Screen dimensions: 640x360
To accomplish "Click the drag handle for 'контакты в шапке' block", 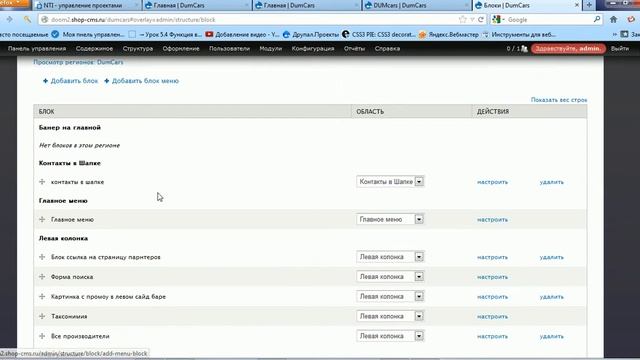I will (x=42, y=182).
